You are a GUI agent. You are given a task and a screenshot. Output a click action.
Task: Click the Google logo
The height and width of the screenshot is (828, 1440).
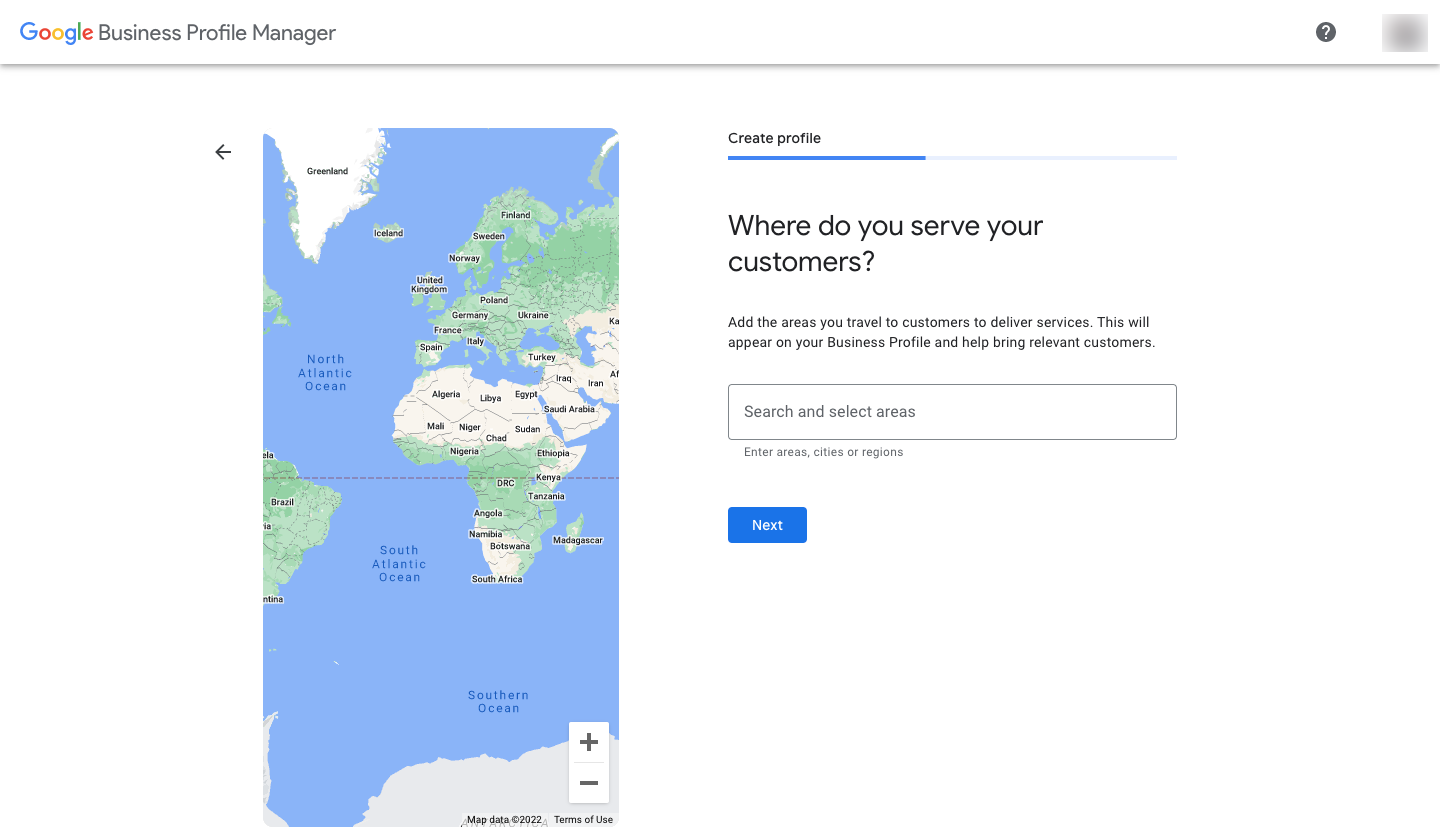pyautogui.click(x=56, y=32)
